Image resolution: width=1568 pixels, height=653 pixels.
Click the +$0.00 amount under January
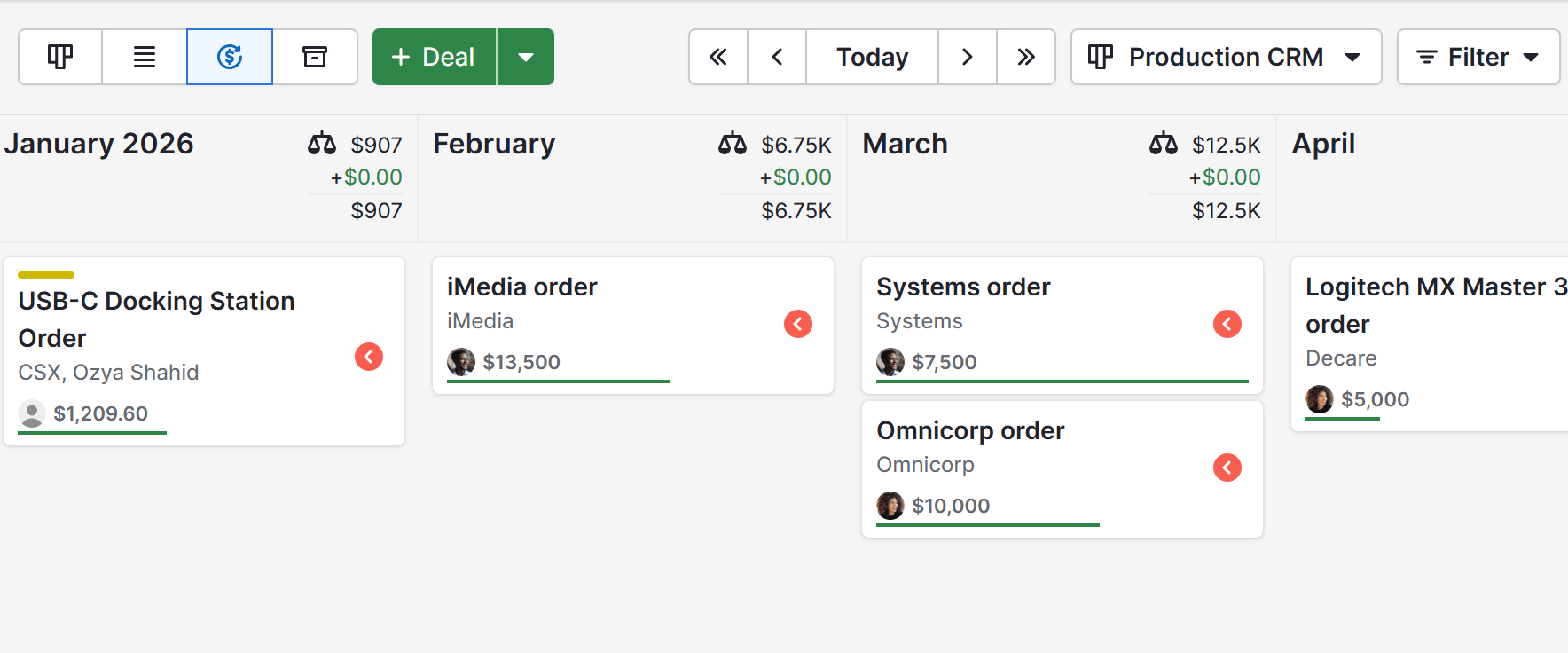click(366, 177)
